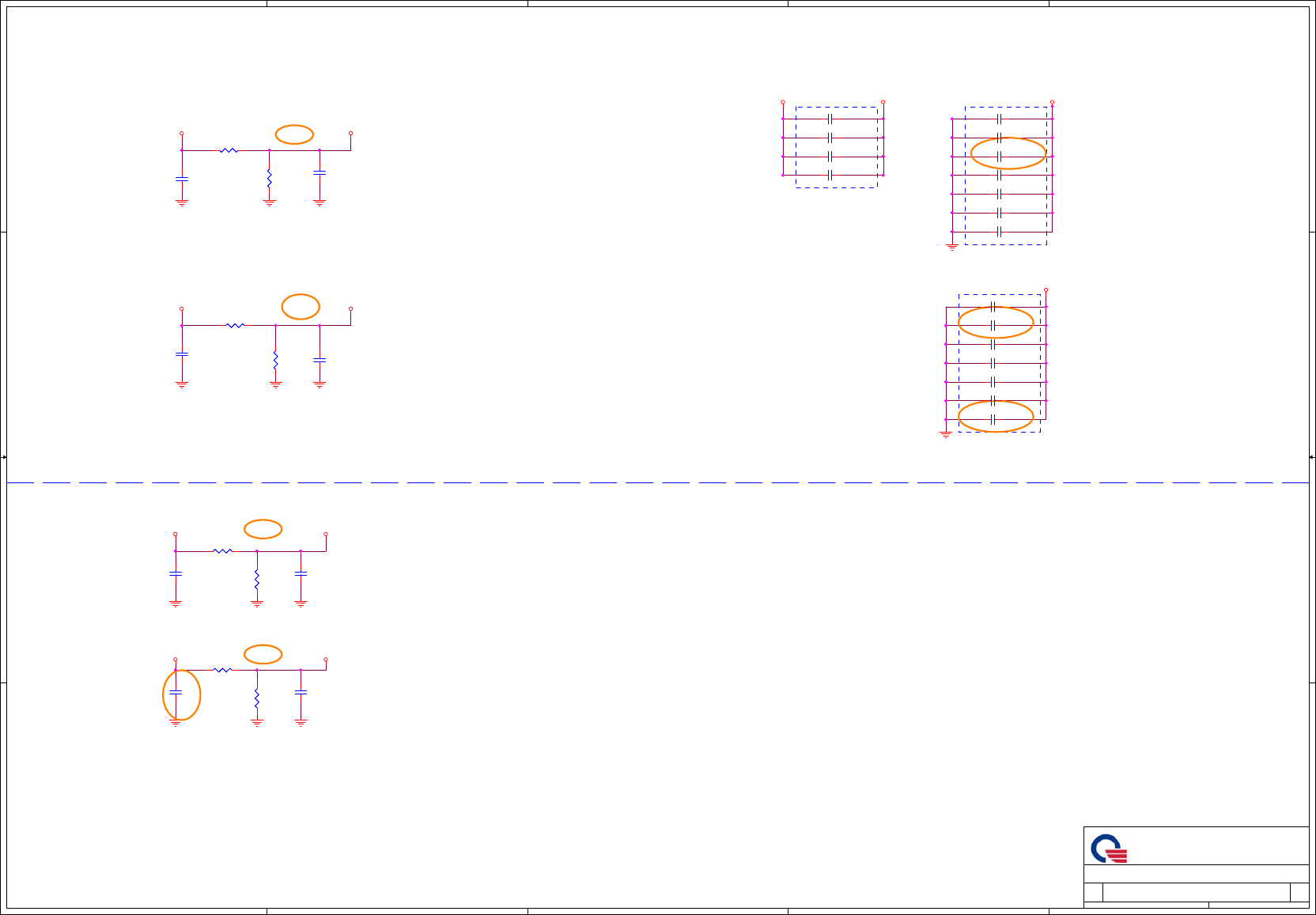Select the series resistor in the topmost left filter circuit
The height and width of the screenshot is (915, 1316).
click(x=229, y=150)
